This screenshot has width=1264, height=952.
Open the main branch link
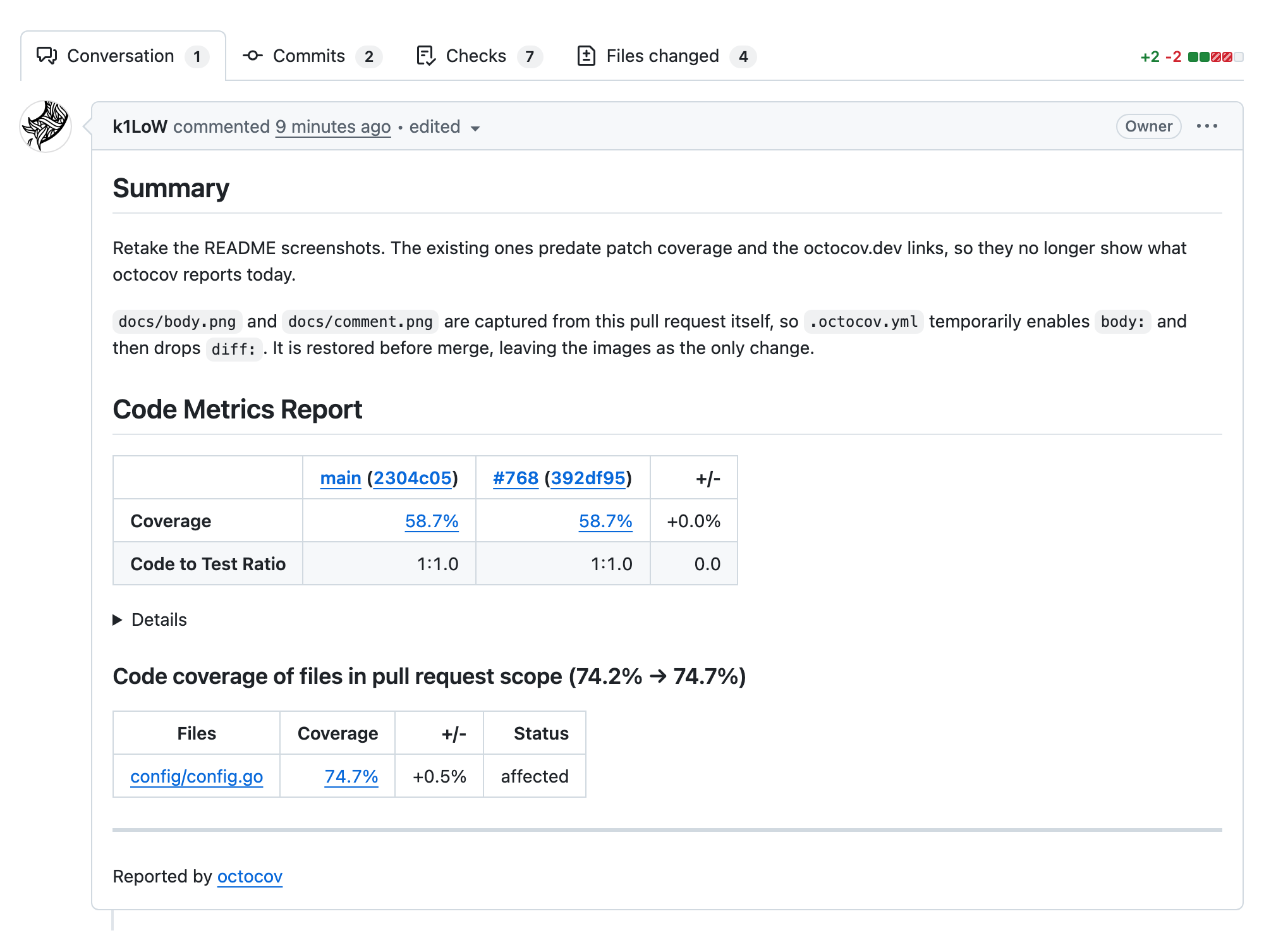341,478
